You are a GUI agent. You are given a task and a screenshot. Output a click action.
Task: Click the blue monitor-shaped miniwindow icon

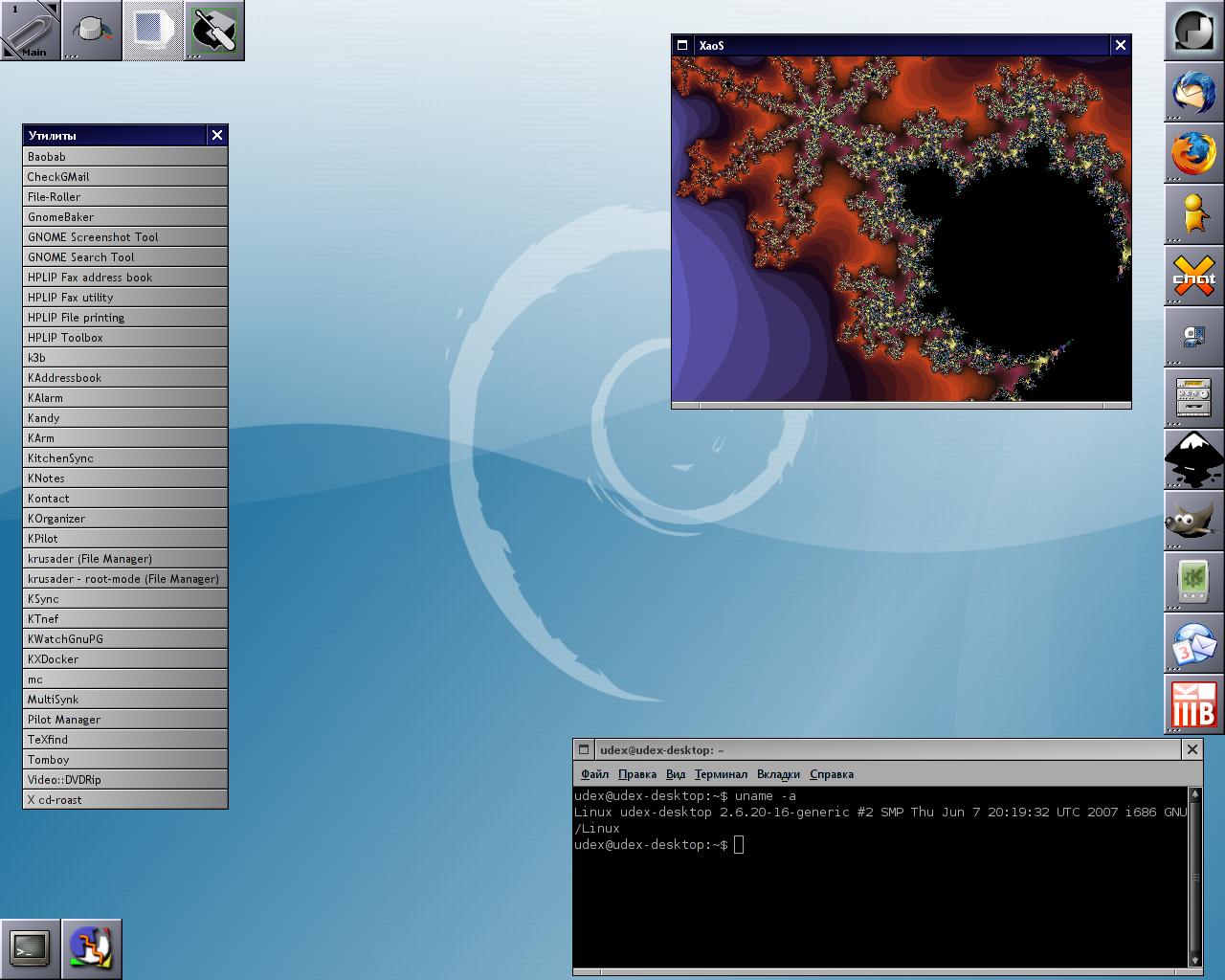153,31
